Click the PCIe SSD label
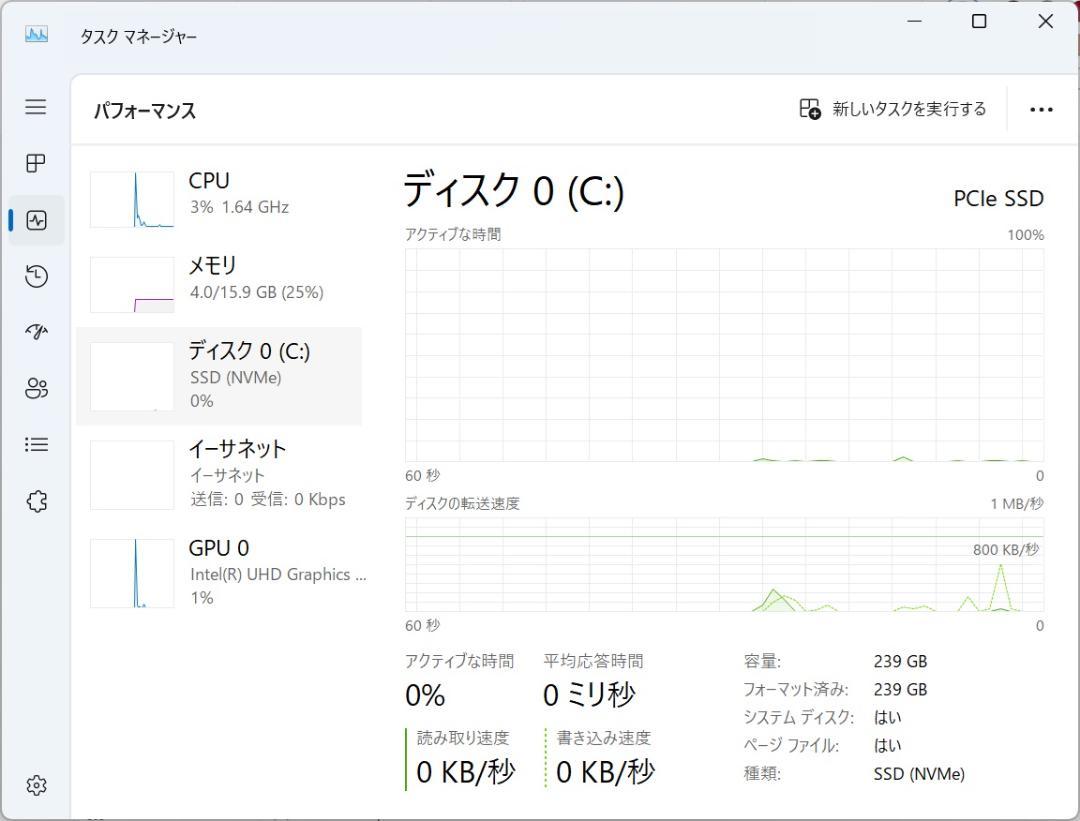Viewport: 1080px width, 821px height. 998,198
